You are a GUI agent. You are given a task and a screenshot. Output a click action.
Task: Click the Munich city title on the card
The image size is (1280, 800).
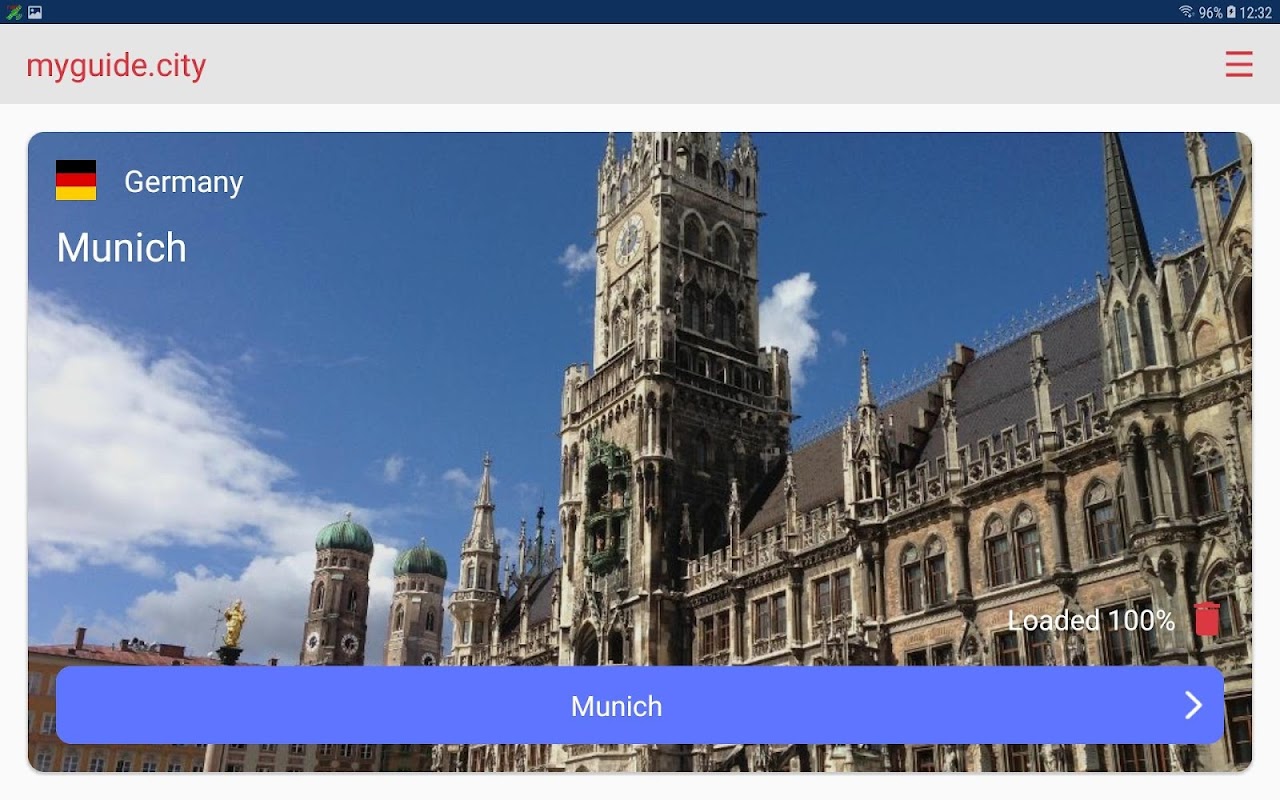pos(122,247)
